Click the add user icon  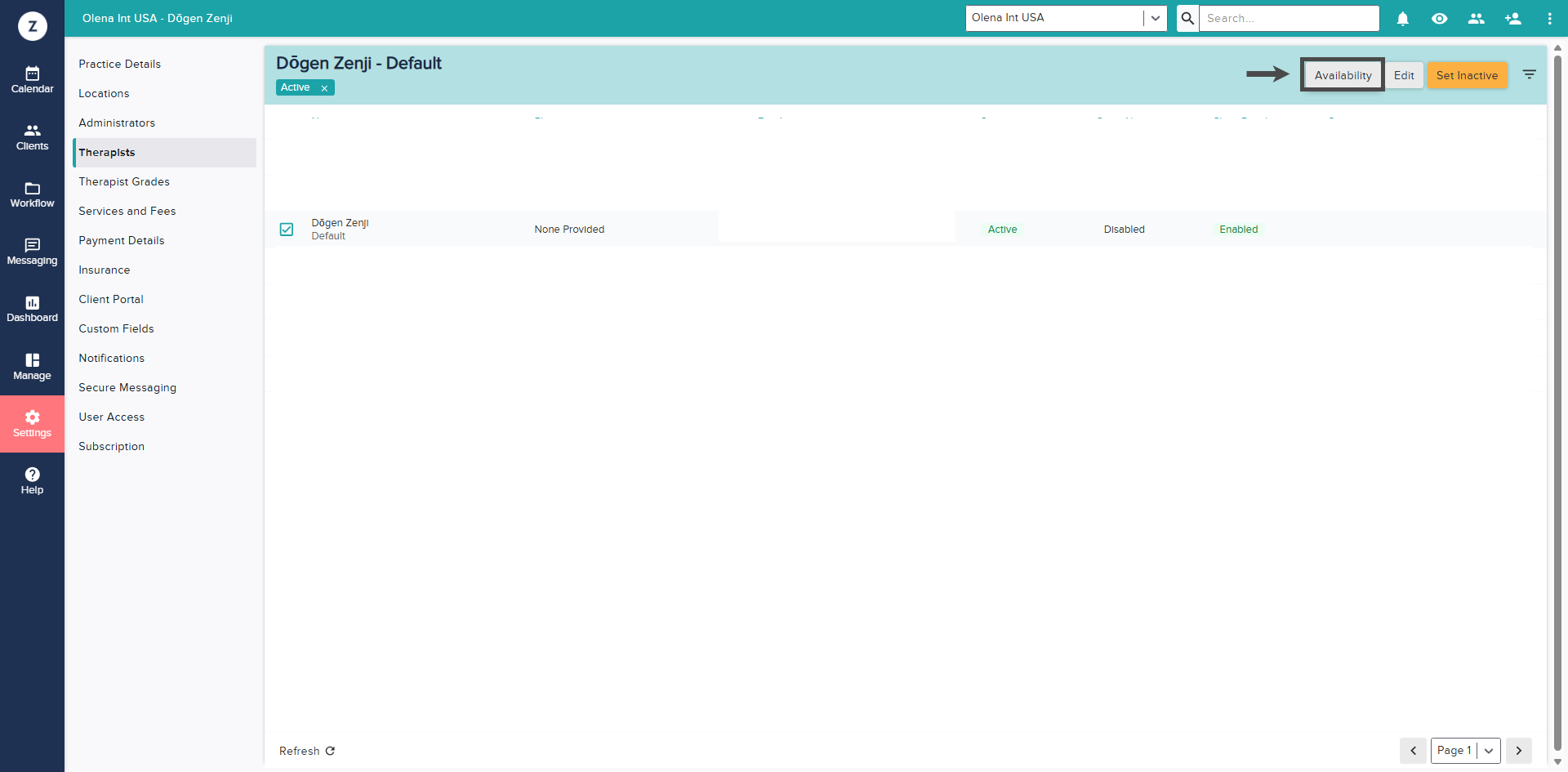pos(1512,18)
